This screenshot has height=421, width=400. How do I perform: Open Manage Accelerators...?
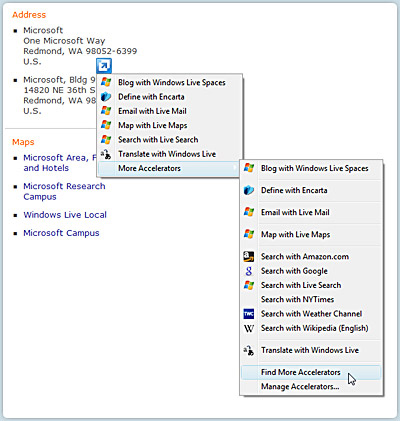[311, 387]
